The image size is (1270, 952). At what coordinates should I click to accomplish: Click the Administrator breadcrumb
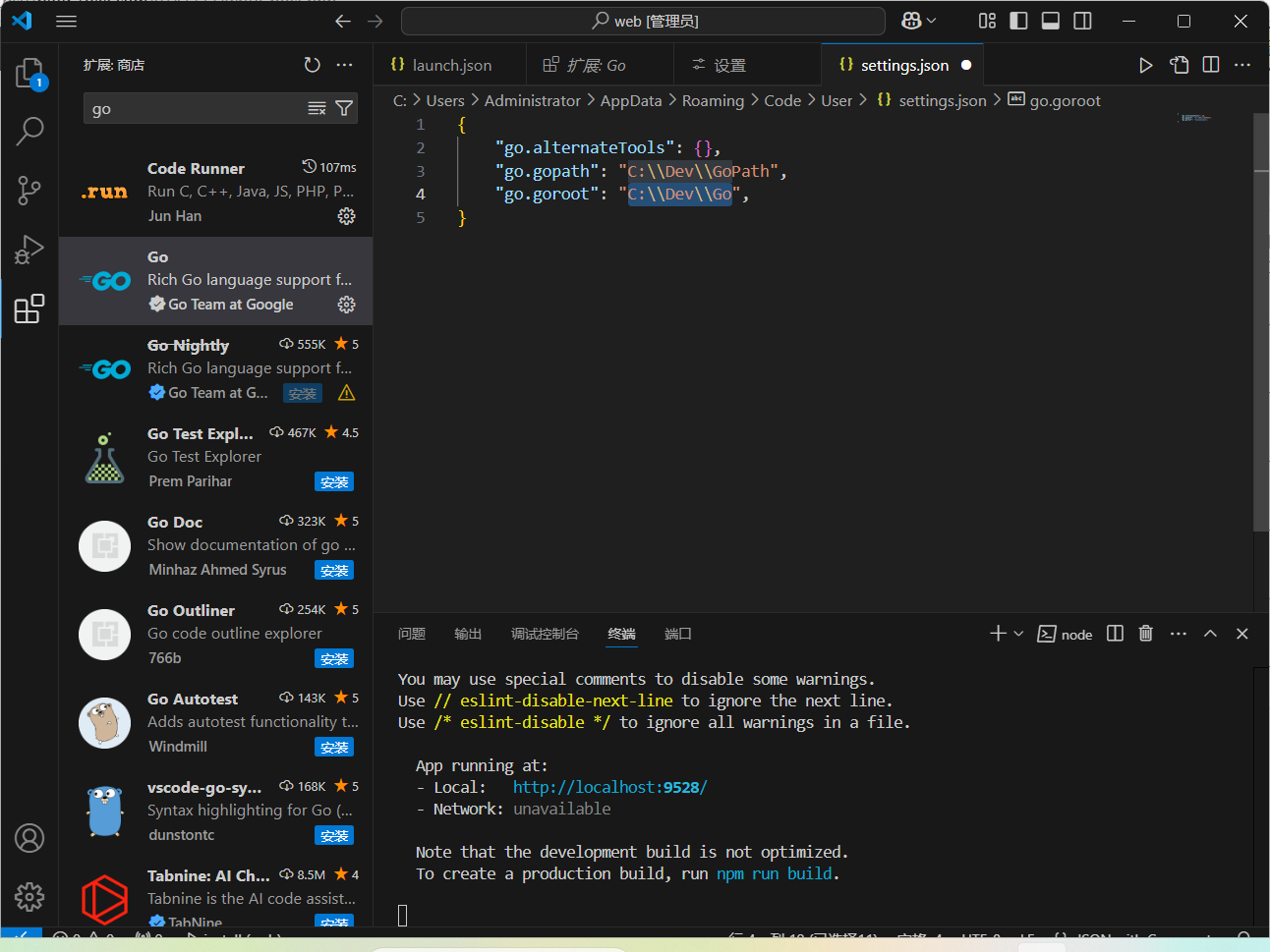click(x=533, y=100)
